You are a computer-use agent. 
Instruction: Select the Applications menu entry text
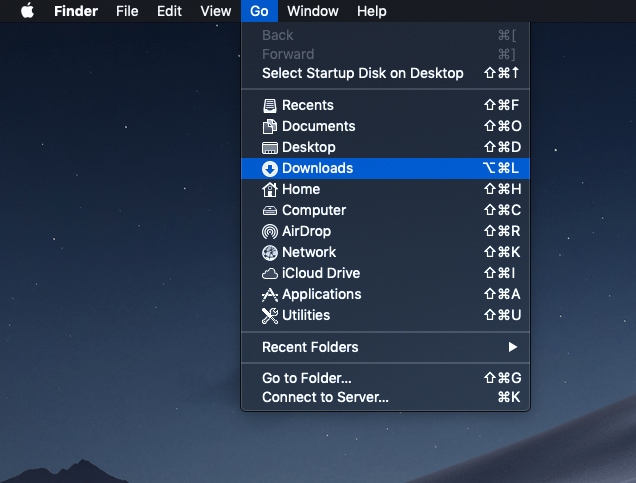322,294
